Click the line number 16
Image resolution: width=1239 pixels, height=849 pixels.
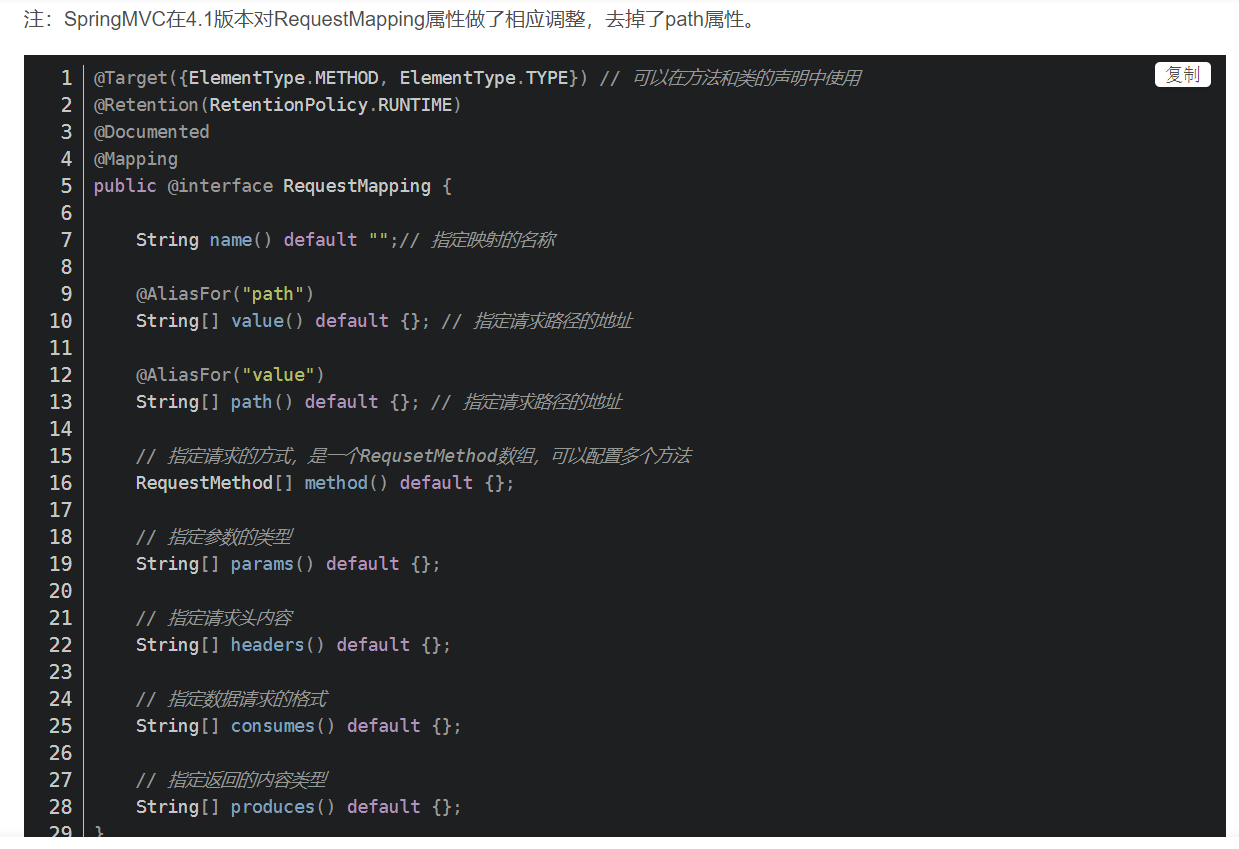60,483
